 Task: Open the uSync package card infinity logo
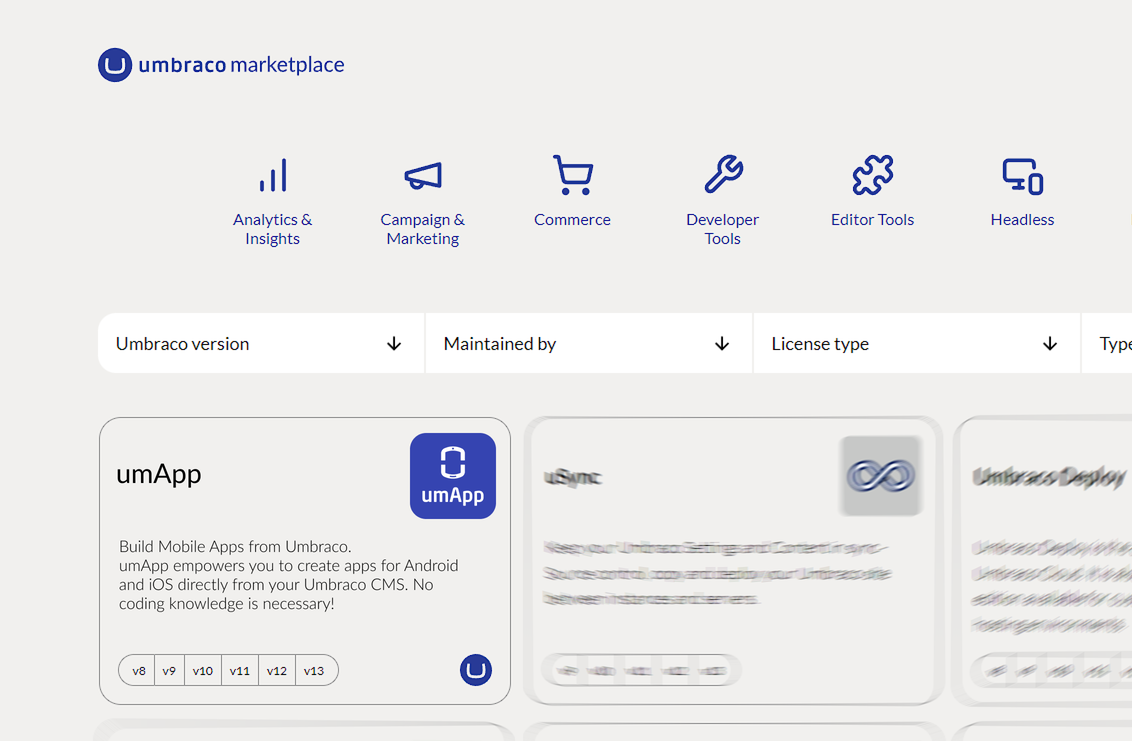click(x=881, y=476)
